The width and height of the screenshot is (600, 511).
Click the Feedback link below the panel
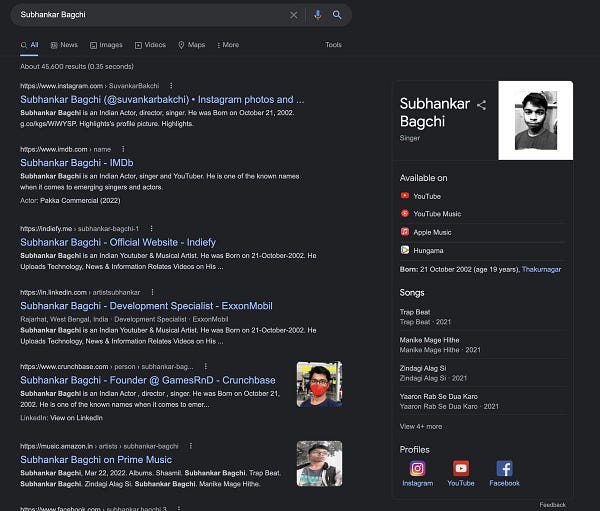pyautogui.click(x=553, y=505)
